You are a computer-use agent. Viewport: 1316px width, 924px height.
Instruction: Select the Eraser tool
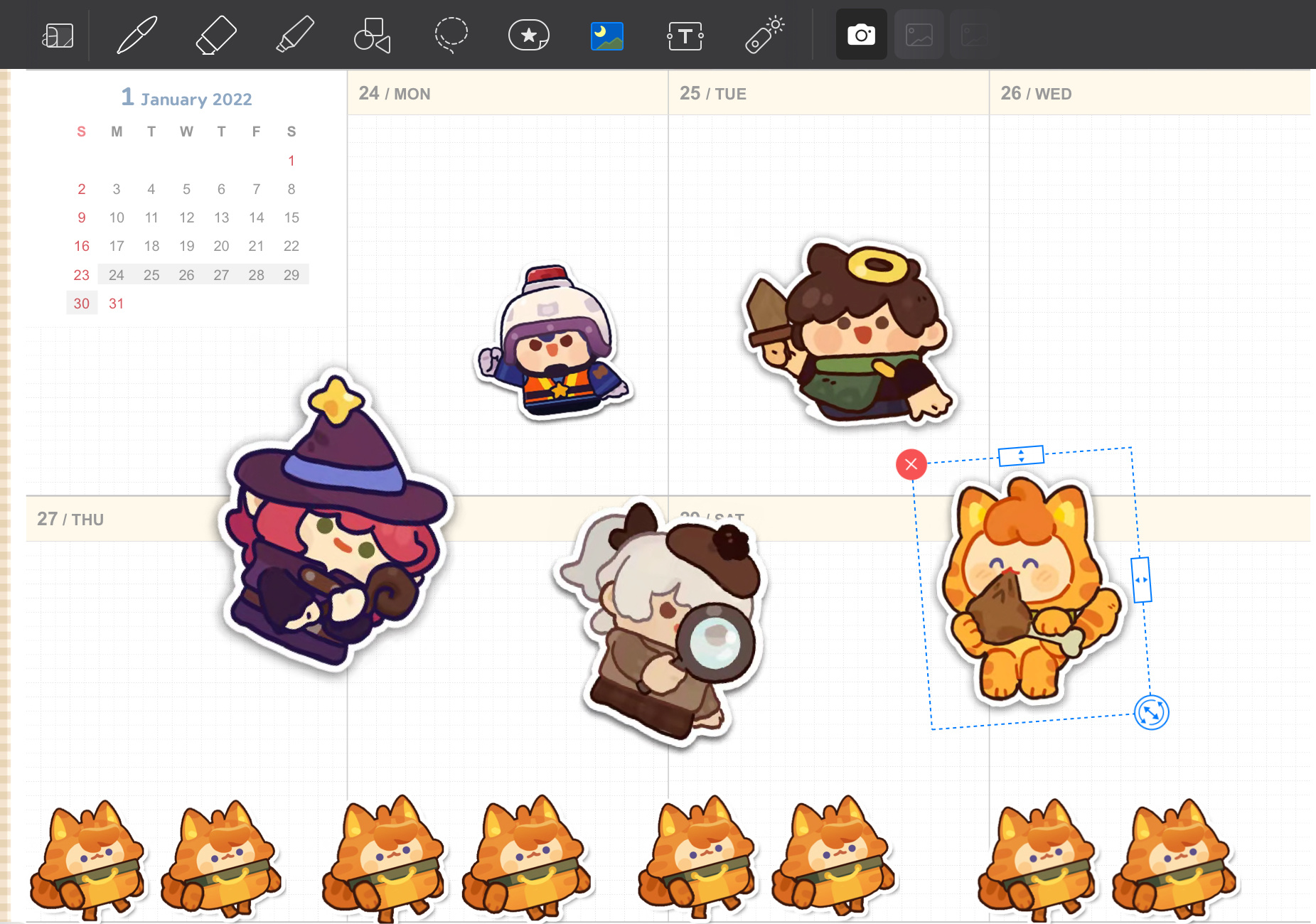pyautogui.click(x=215, y=35)
